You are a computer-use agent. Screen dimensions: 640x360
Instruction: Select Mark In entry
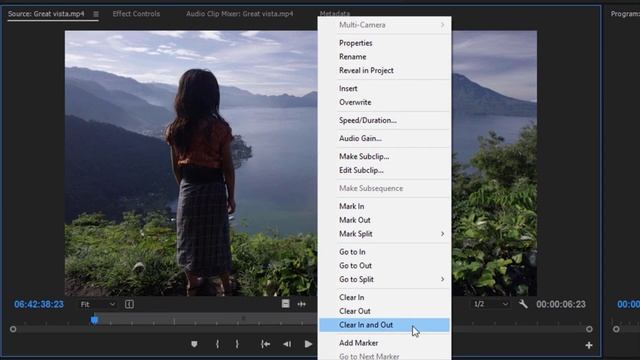point(384,206)
